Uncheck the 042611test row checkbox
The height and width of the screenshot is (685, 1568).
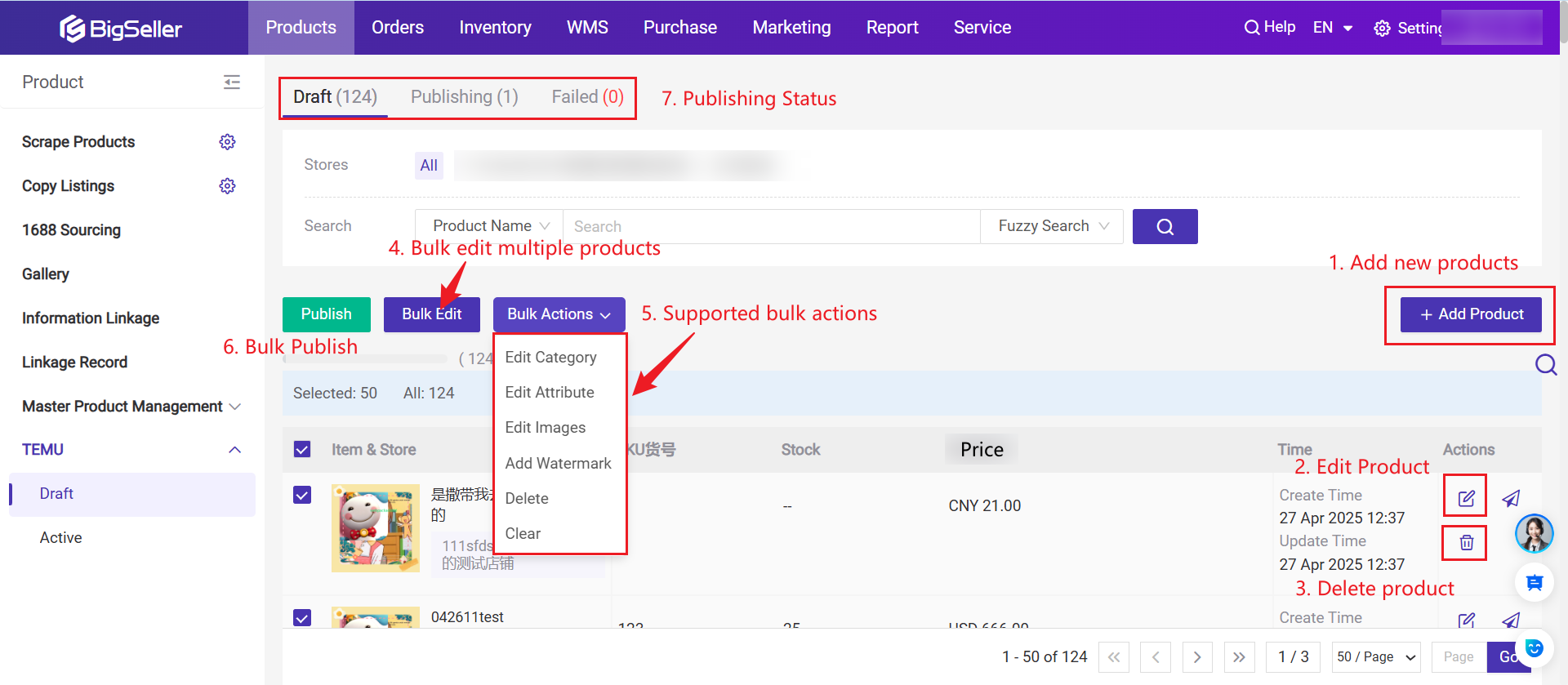[302, 617]
